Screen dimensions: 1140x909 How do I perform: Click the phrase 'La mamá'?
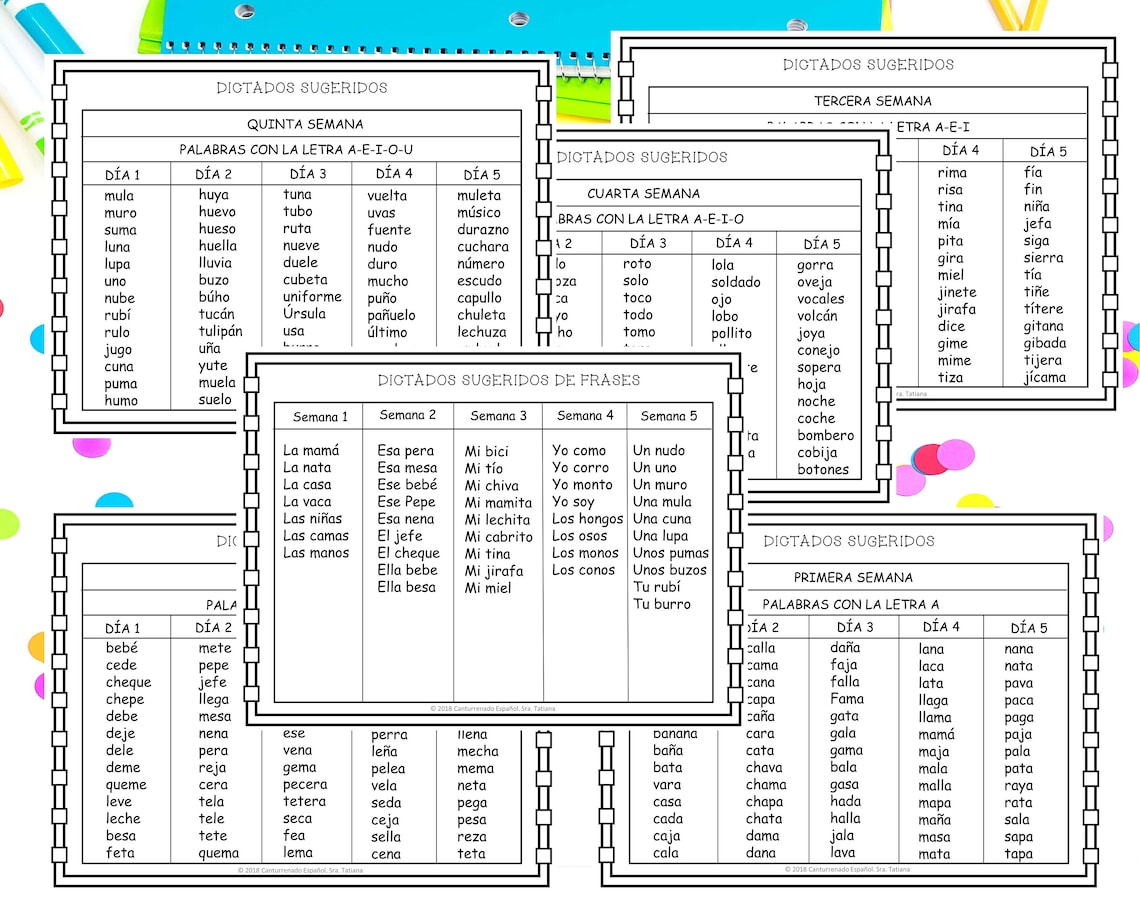pyautogui.click(x=310, y=450)
